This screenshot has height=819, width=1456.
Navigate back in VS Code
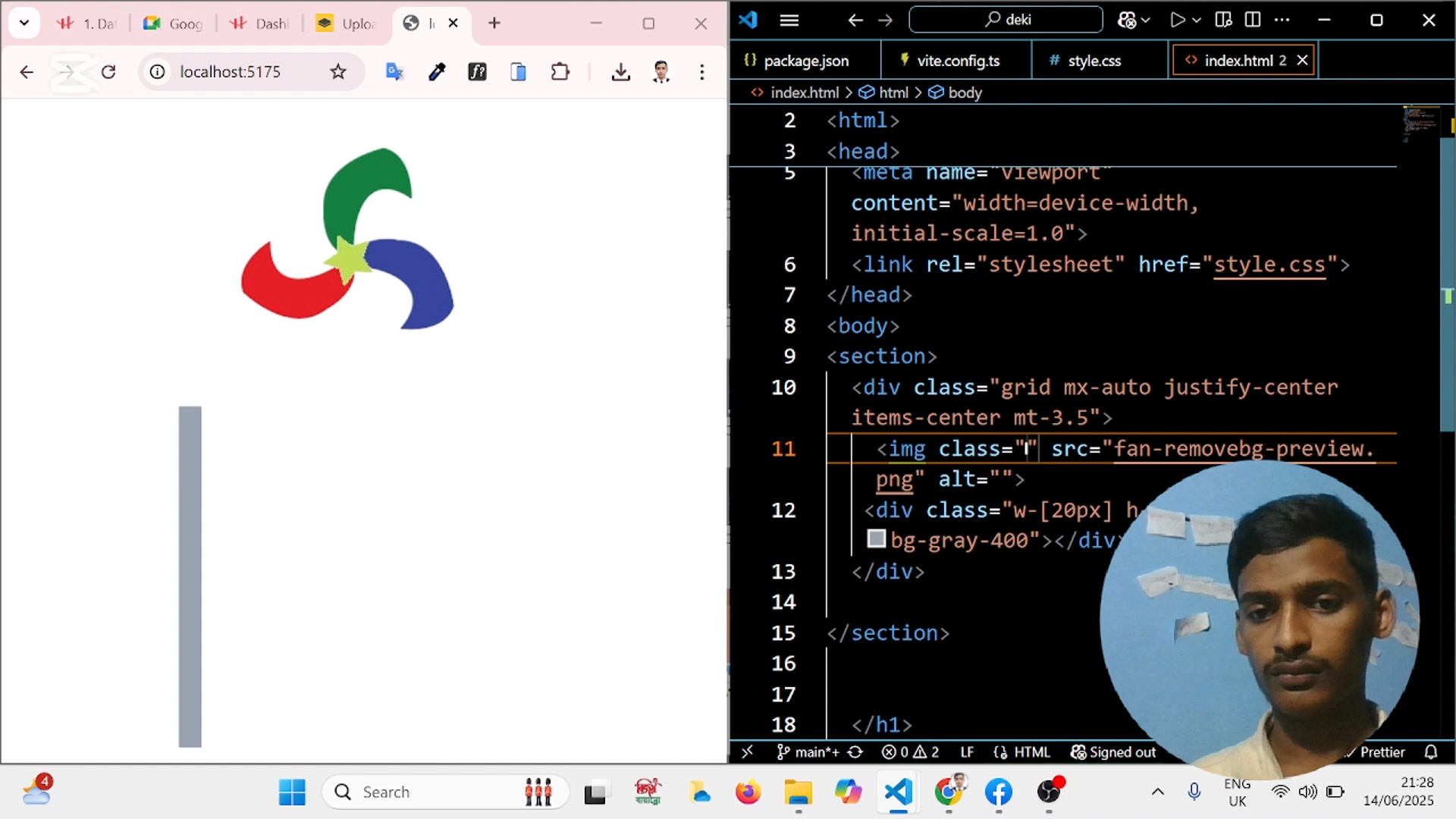855,20
